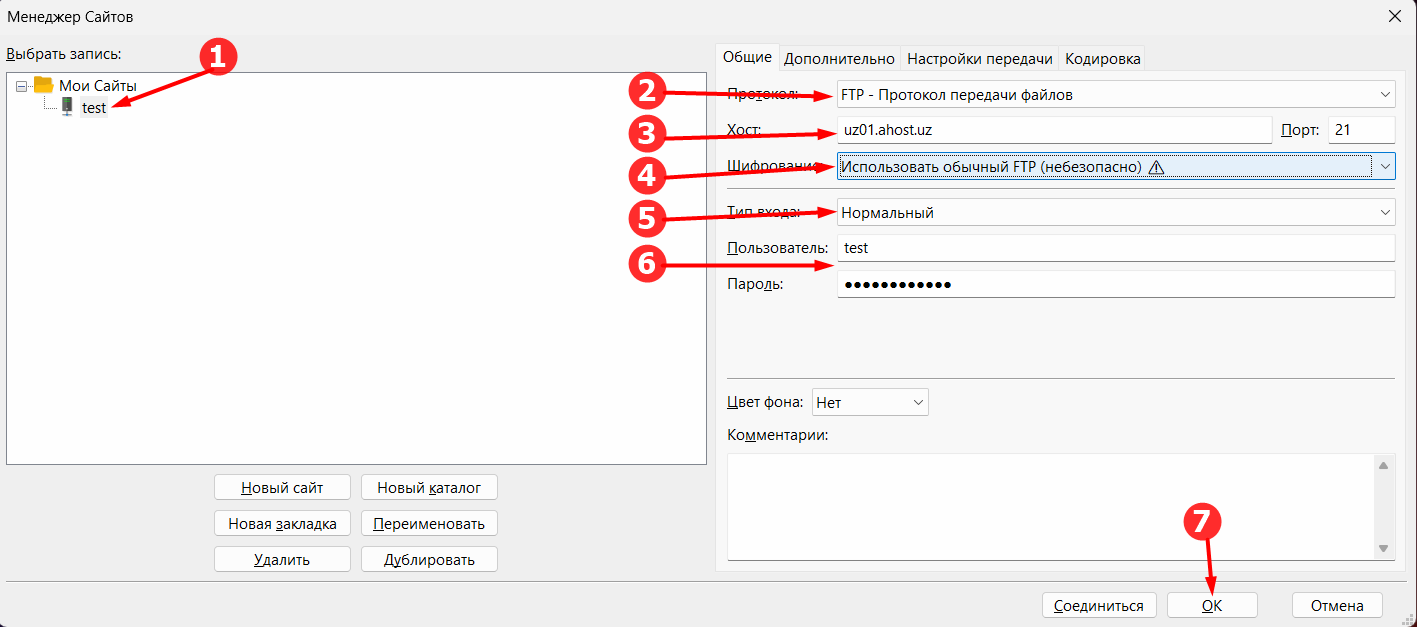Collapse the Мои Сайты tree node
Screen dimensions: 1417x627
point(22,86)
